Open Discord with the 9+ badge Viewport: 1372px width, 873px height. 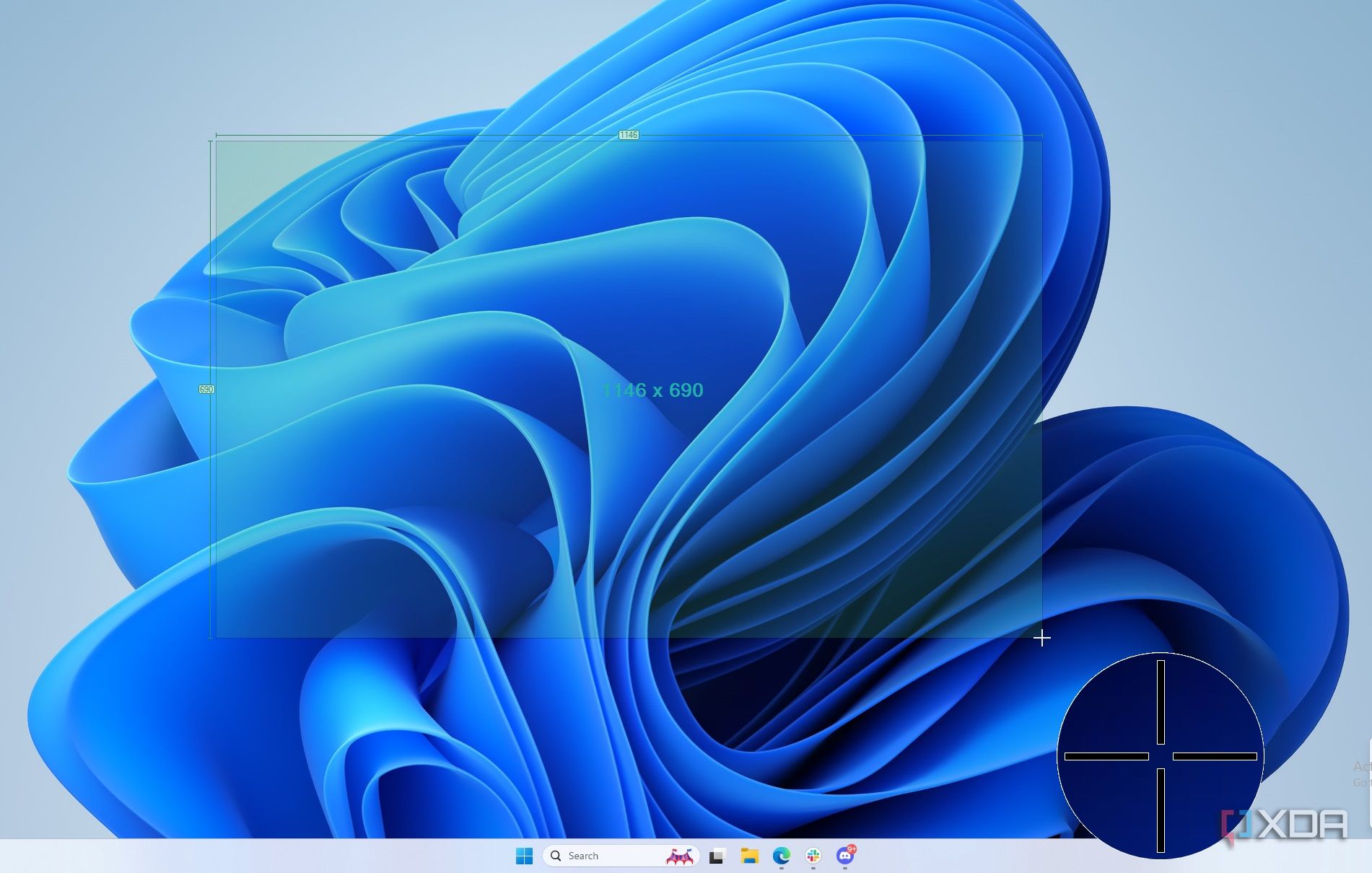pos(845,856)
